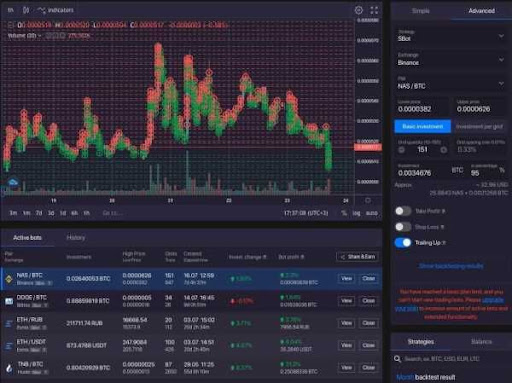Click the Share & Earn button
This screenshot has height=383, width=512.
tap(357, 257)
